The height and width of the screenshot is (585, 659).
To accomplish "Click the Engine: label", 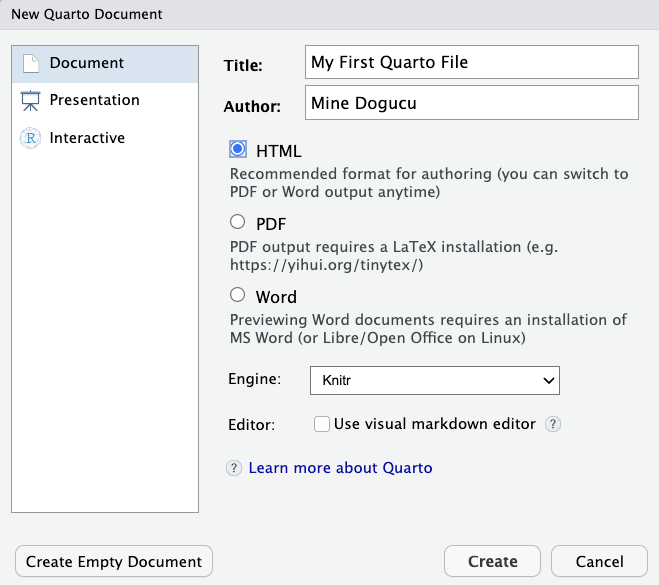I will point(255,379).
